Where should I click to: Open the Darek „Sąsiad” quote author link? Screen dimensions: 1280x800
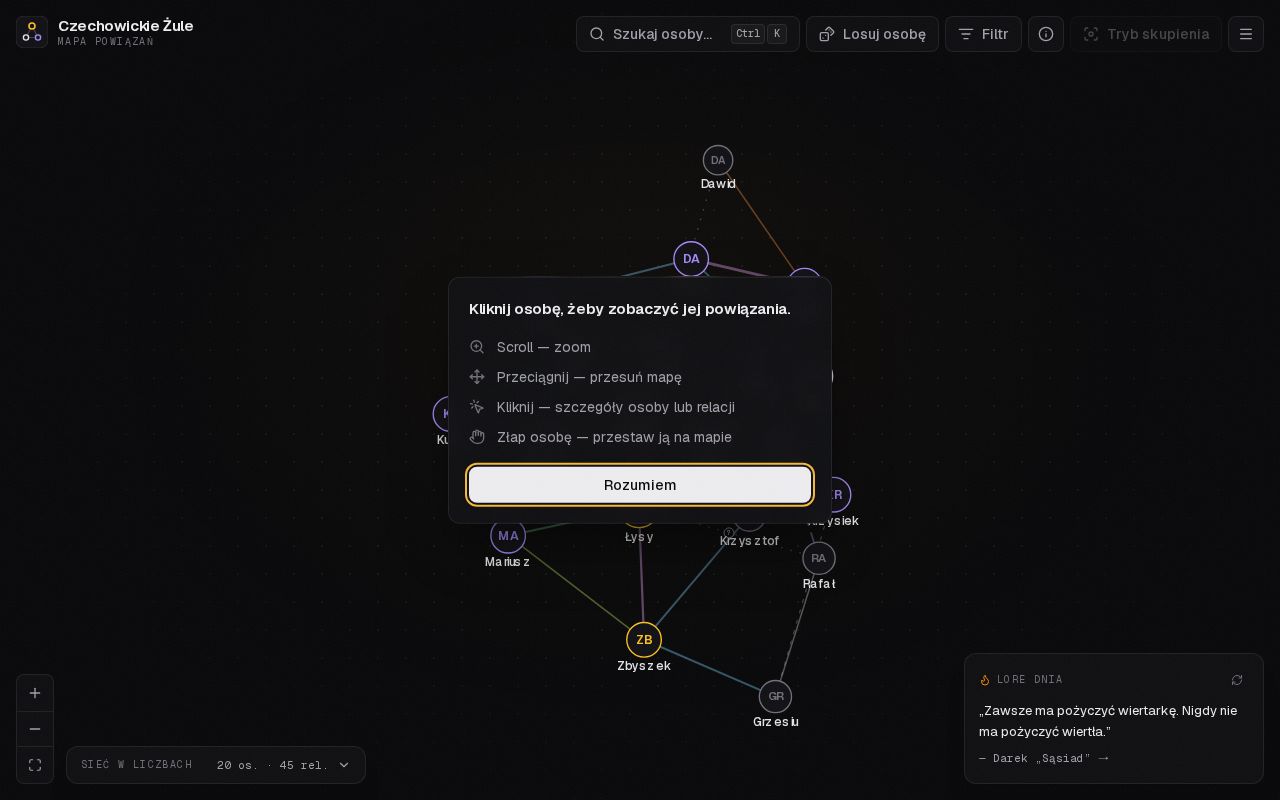[x=1044, y=758]
